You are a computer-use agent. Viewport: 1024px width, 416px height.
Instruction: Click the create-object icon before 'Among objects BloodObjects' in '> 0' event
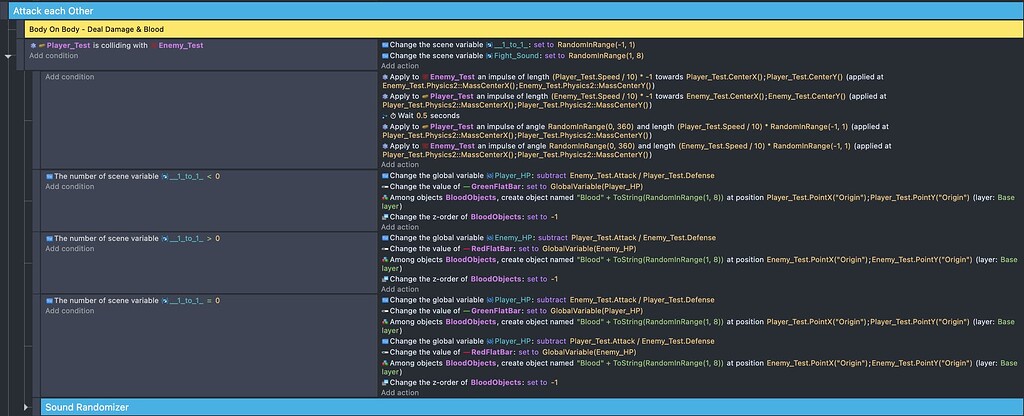(385, 259)
